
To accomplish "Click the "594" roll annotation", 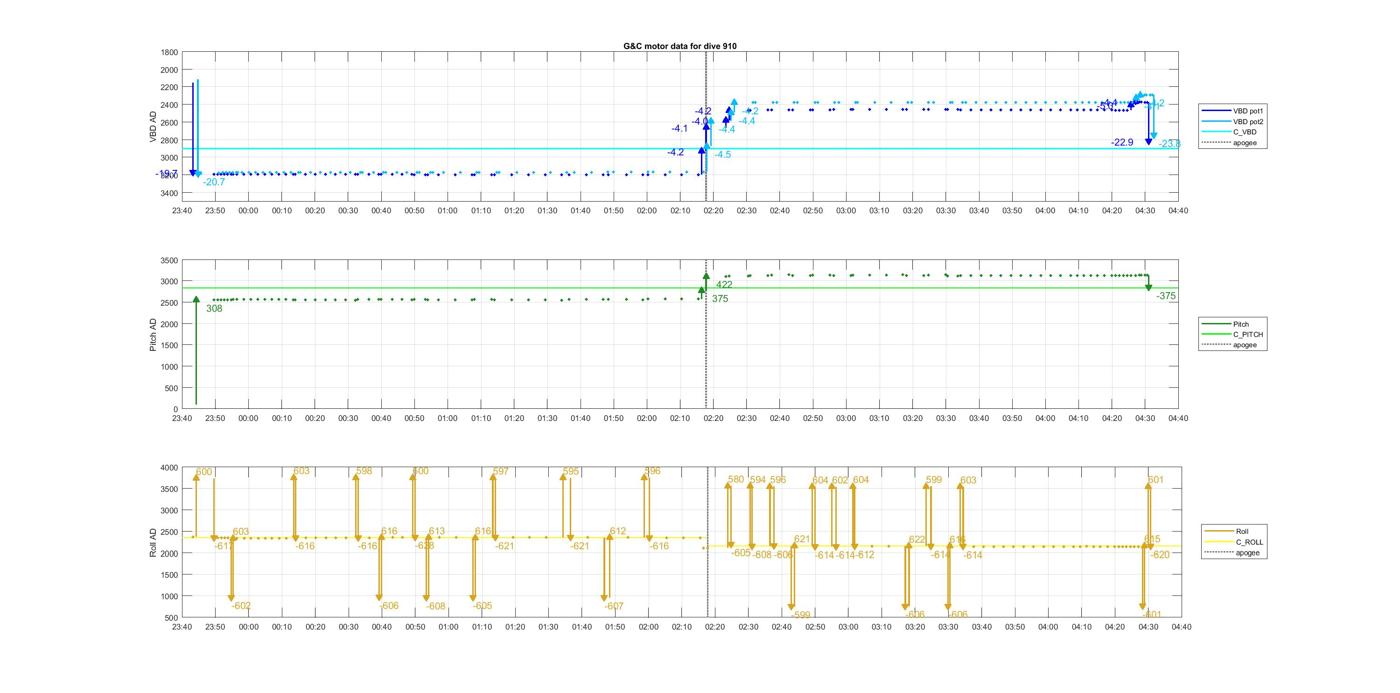I will tap(757, 480).
